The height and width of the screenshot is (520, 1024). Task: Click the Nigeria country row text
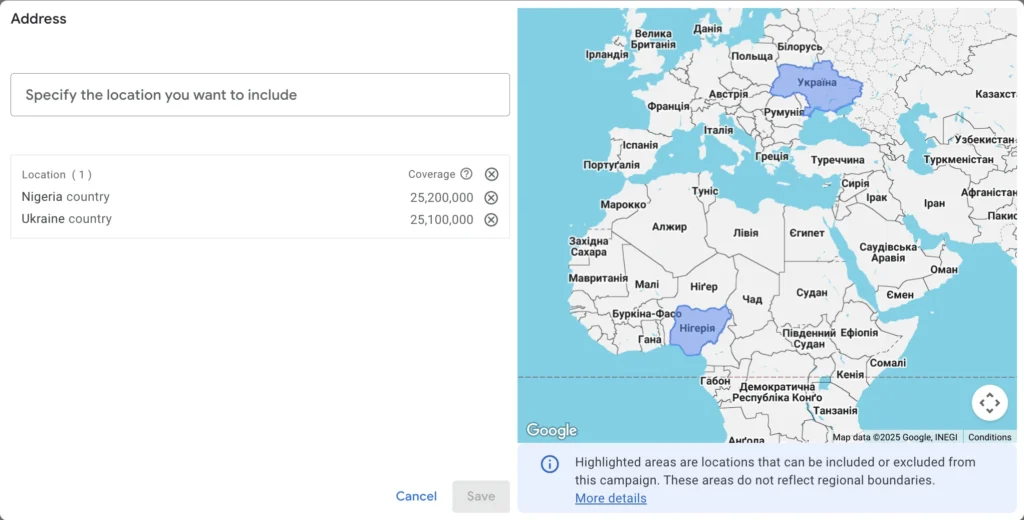[x=65, y=197]
